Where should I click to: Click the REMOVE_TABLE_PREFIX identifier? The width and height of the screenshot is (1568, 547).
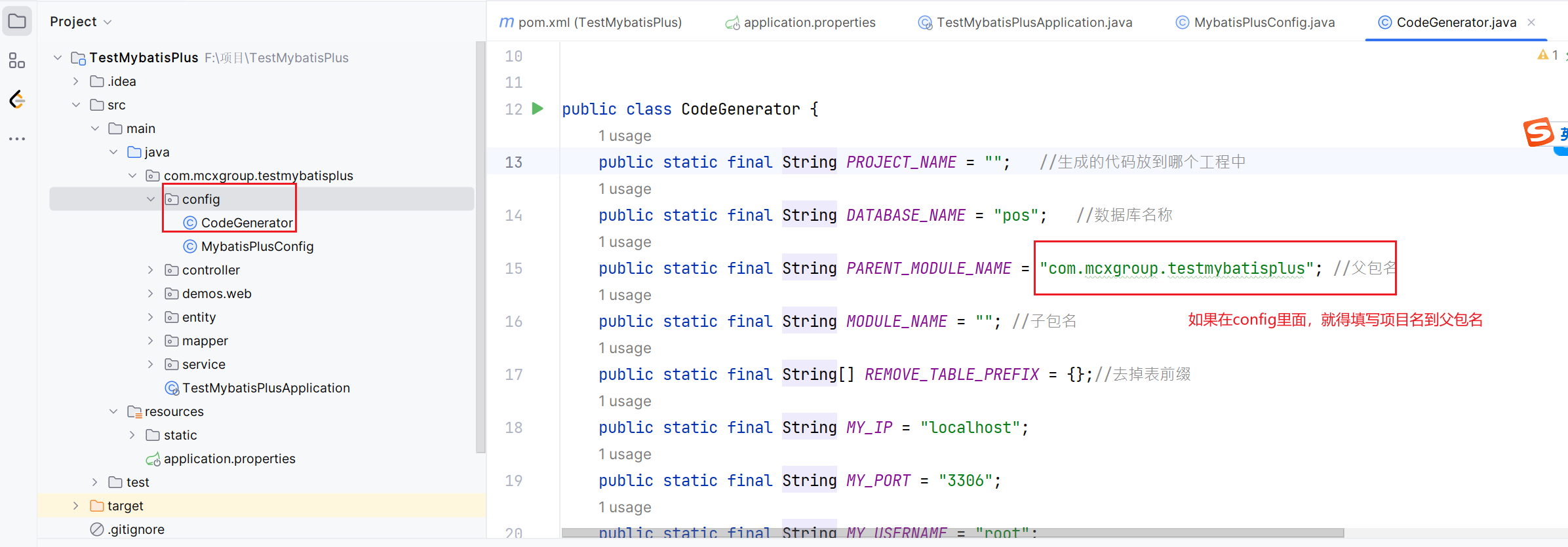point(952,375)
